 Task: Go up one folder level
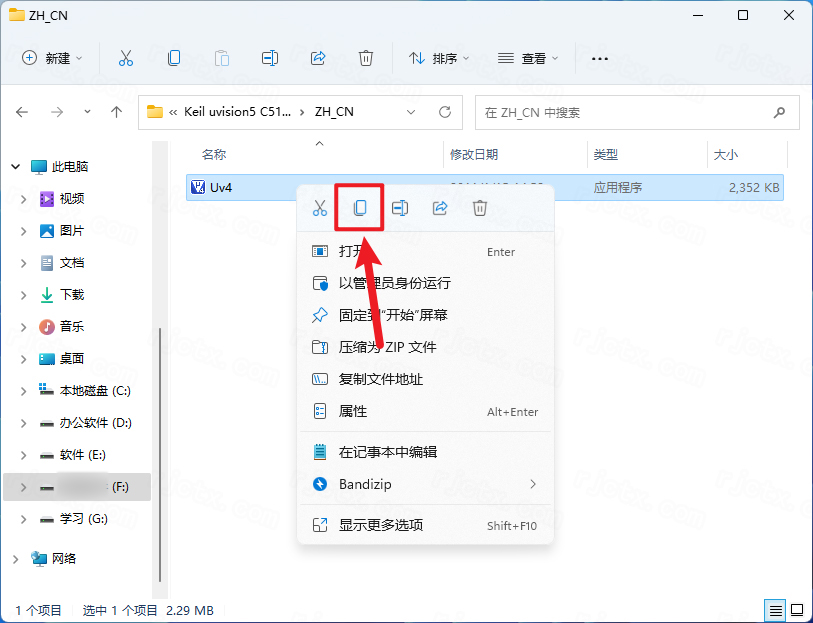(117, 112)
